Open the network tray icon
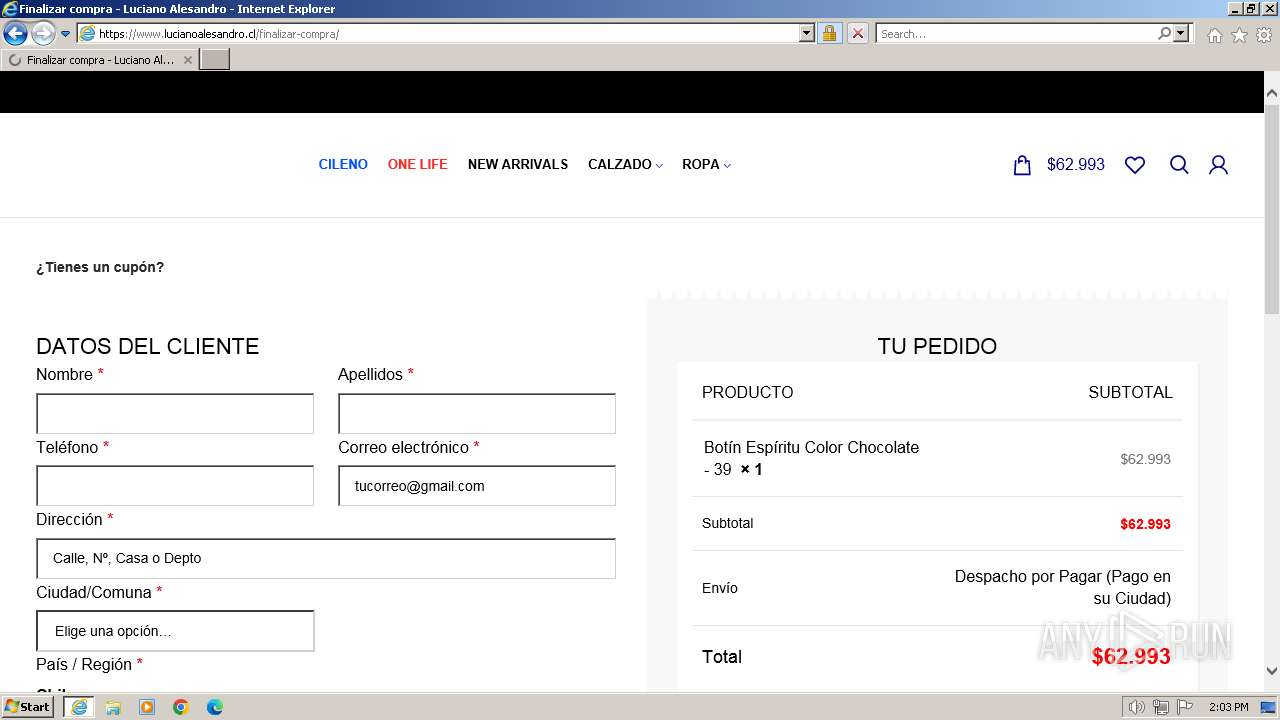The image size is (1280, 720). 1161,707
